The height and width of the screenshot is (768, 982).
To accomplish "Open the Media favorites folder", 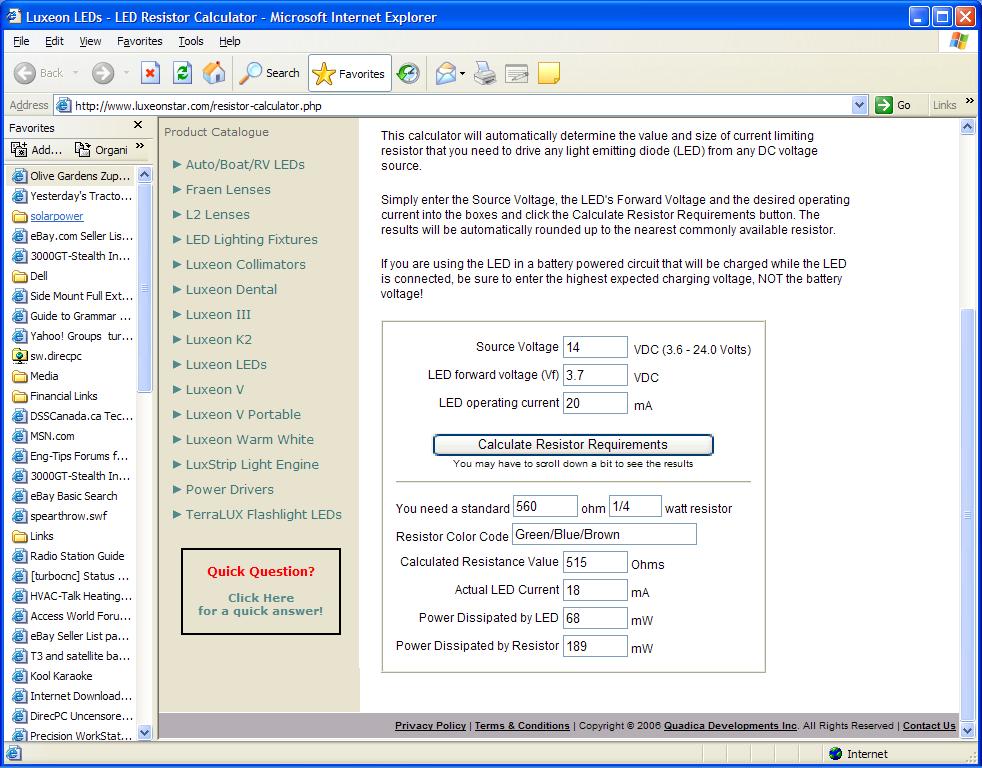I will [36, 376].
